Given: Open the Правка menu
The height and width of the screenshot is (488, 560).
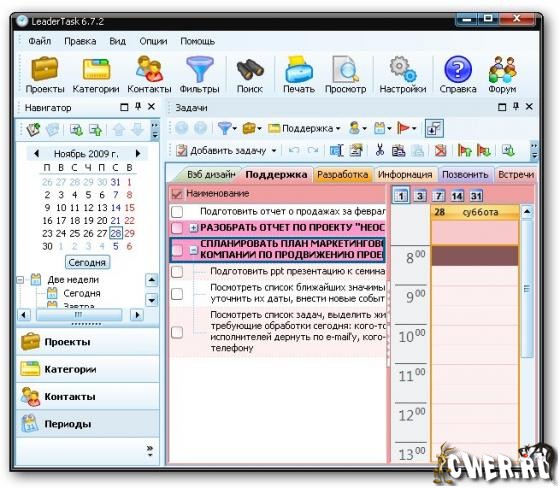Looking at the screenshot, I should pos(80,41).
